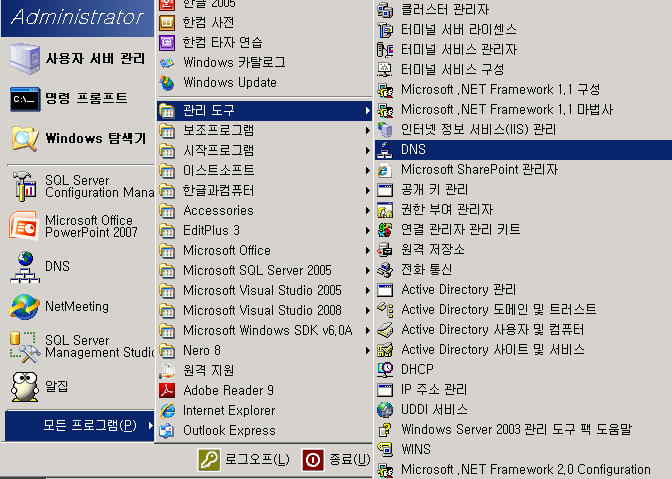Launch Outlook Express icon
672x479 pixels.
pyautogui.click(x=167, y=430)
